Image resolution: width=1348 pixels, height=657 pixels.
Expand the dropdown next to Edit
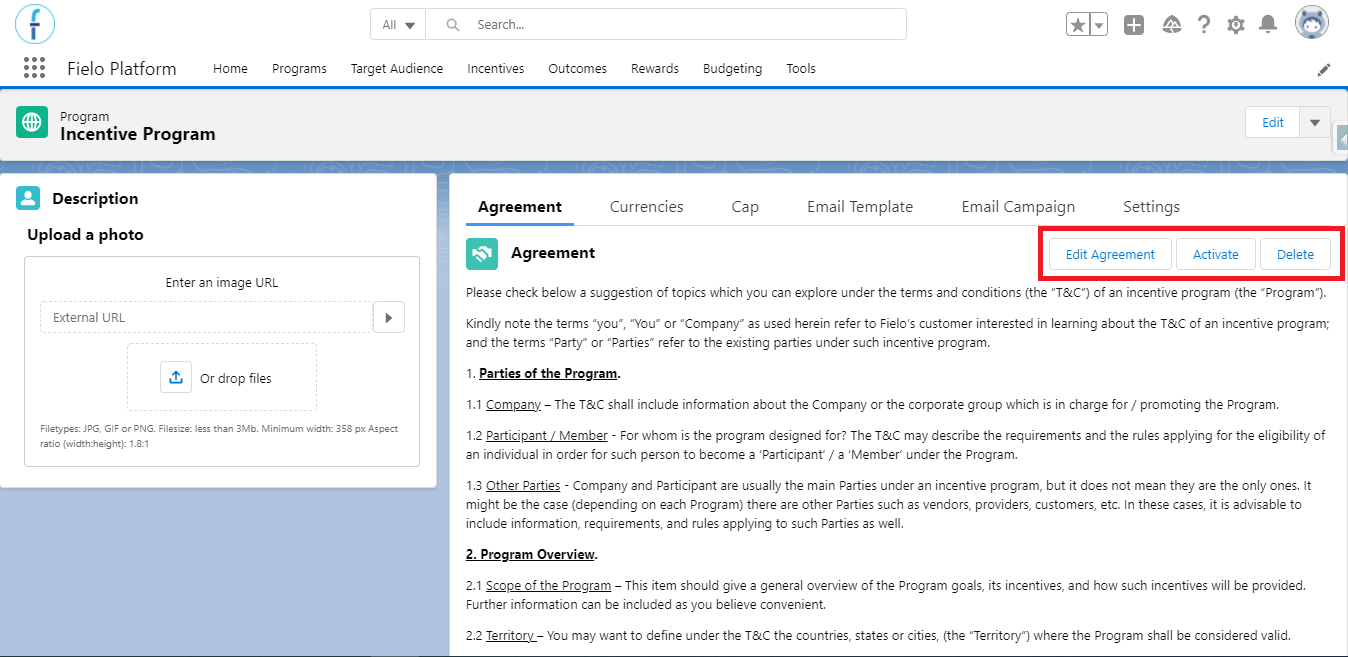point(1315,122)
